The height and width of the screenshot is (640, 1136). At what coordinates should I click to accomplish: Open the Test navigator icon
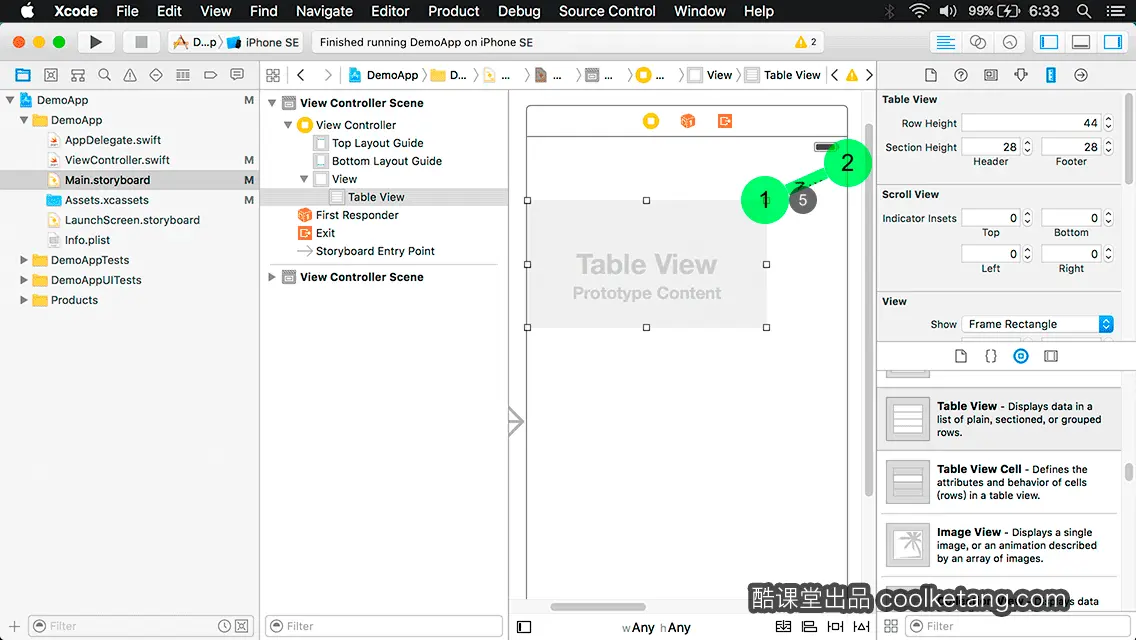point(156,75)
